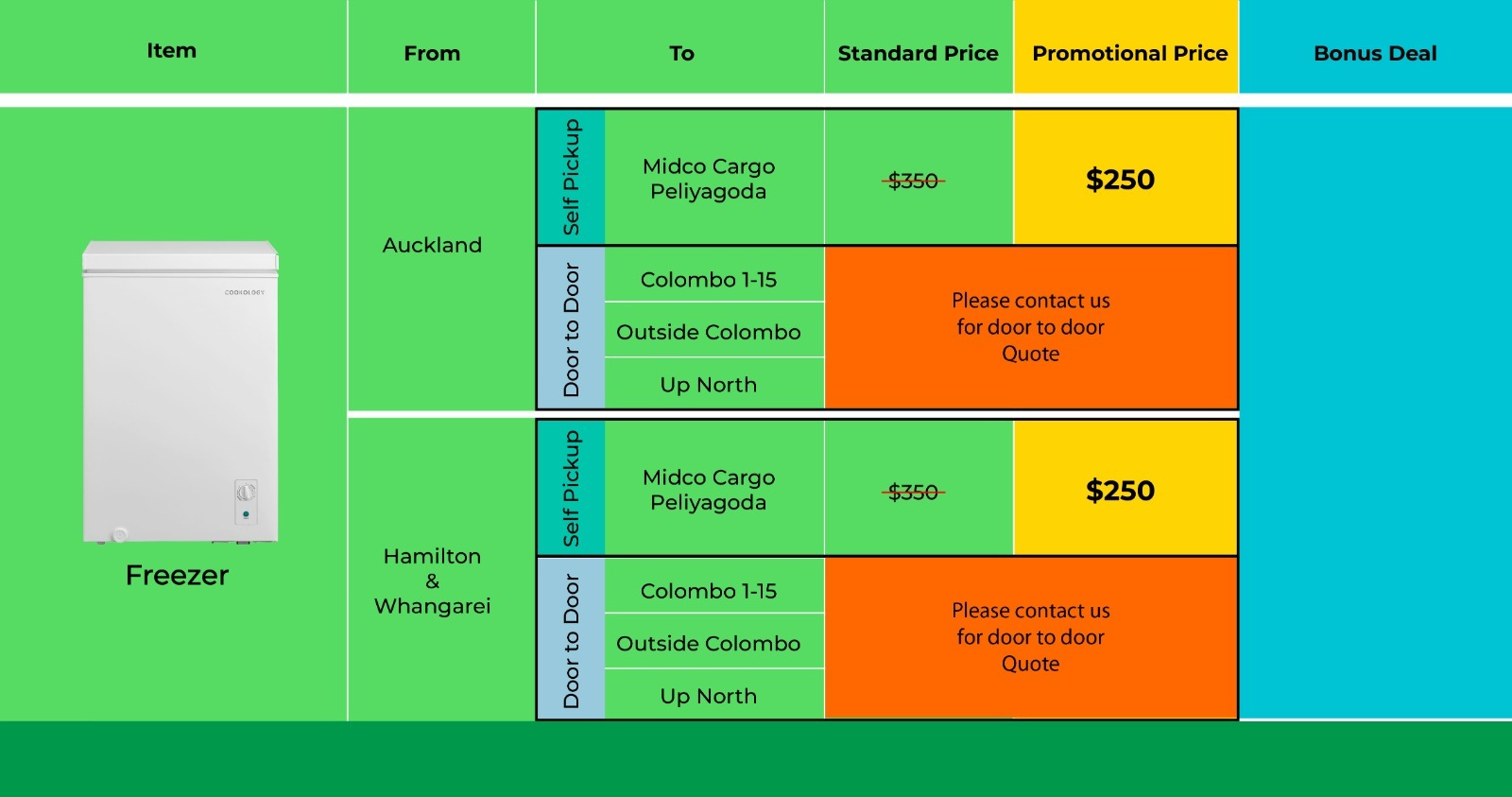Click the Standard Price column header
1512x797 pixels.
click(x=918, y=53)
